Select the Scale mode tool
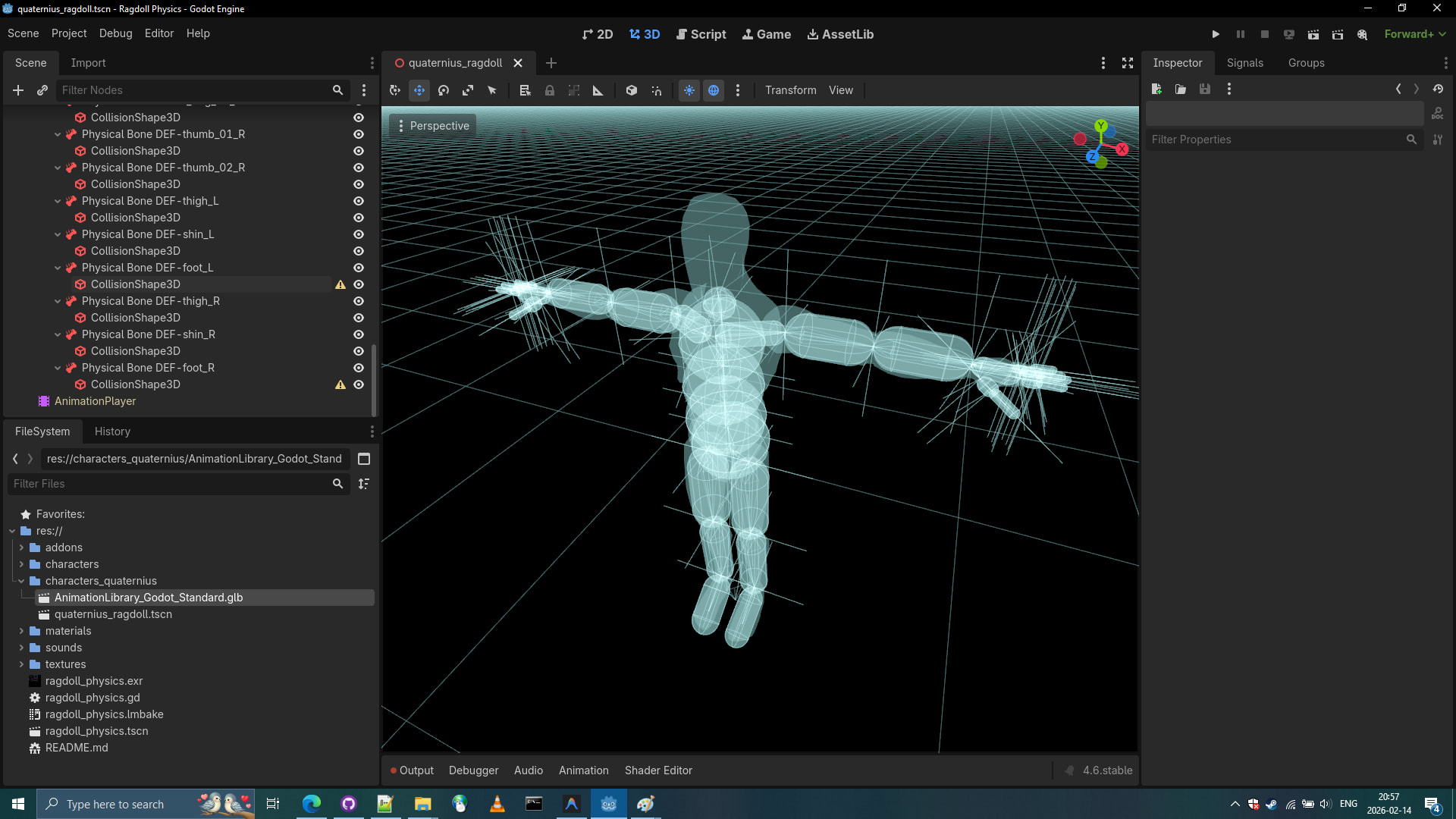Viewport: 1456px width, 819px height. point(468,90)
